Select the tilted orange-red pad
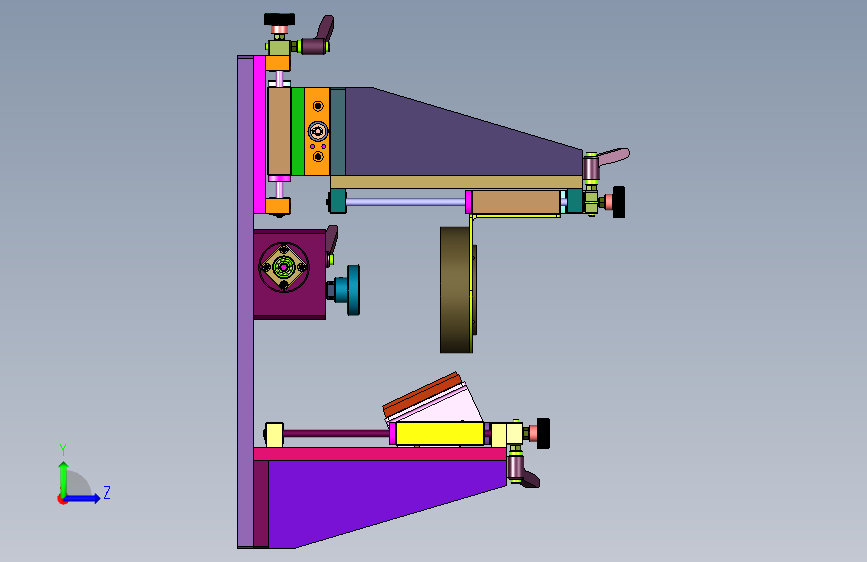This screenshot has height=562, width=867. 423,395
